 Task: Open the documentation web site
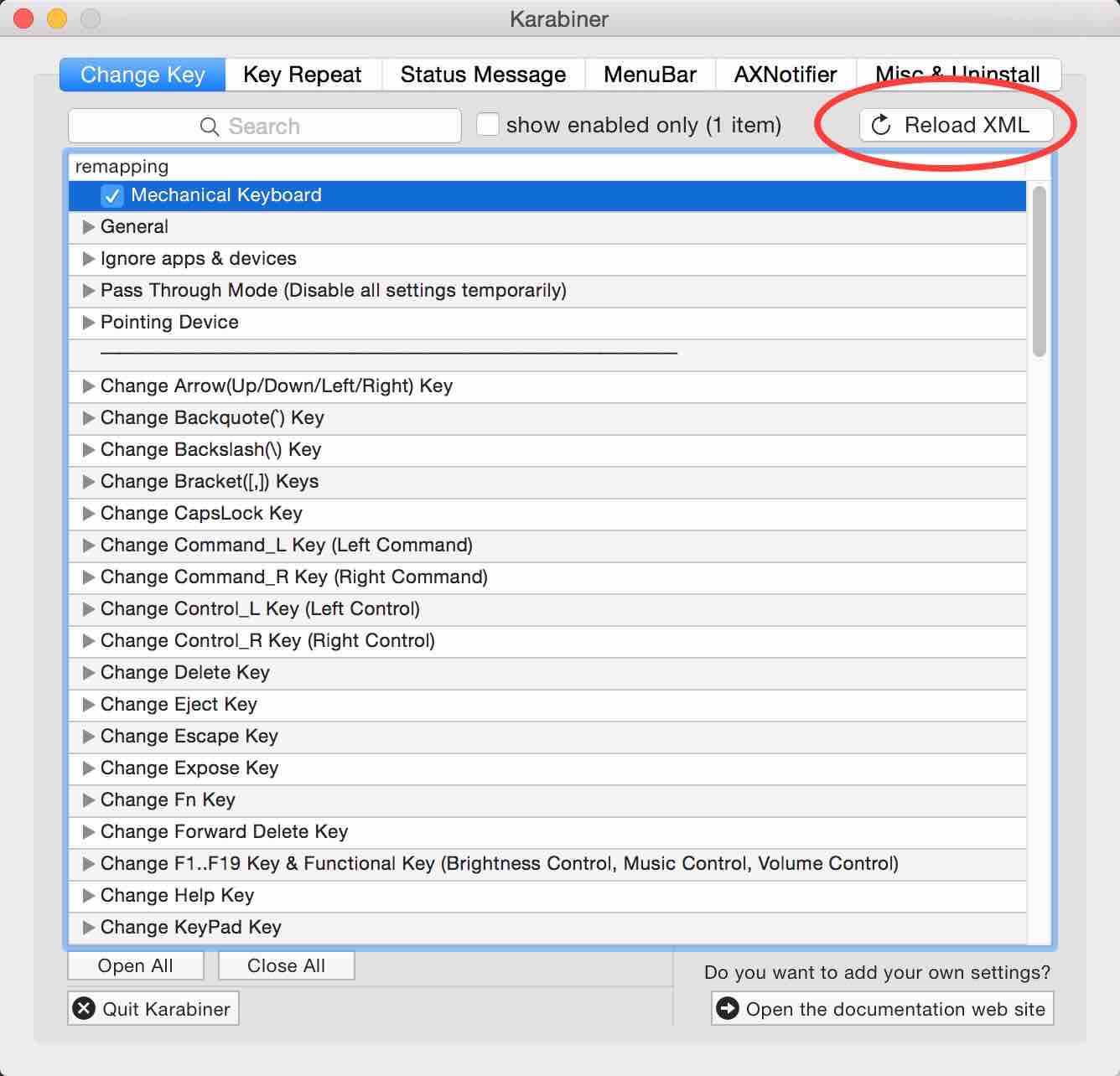tap(883, 1008)
